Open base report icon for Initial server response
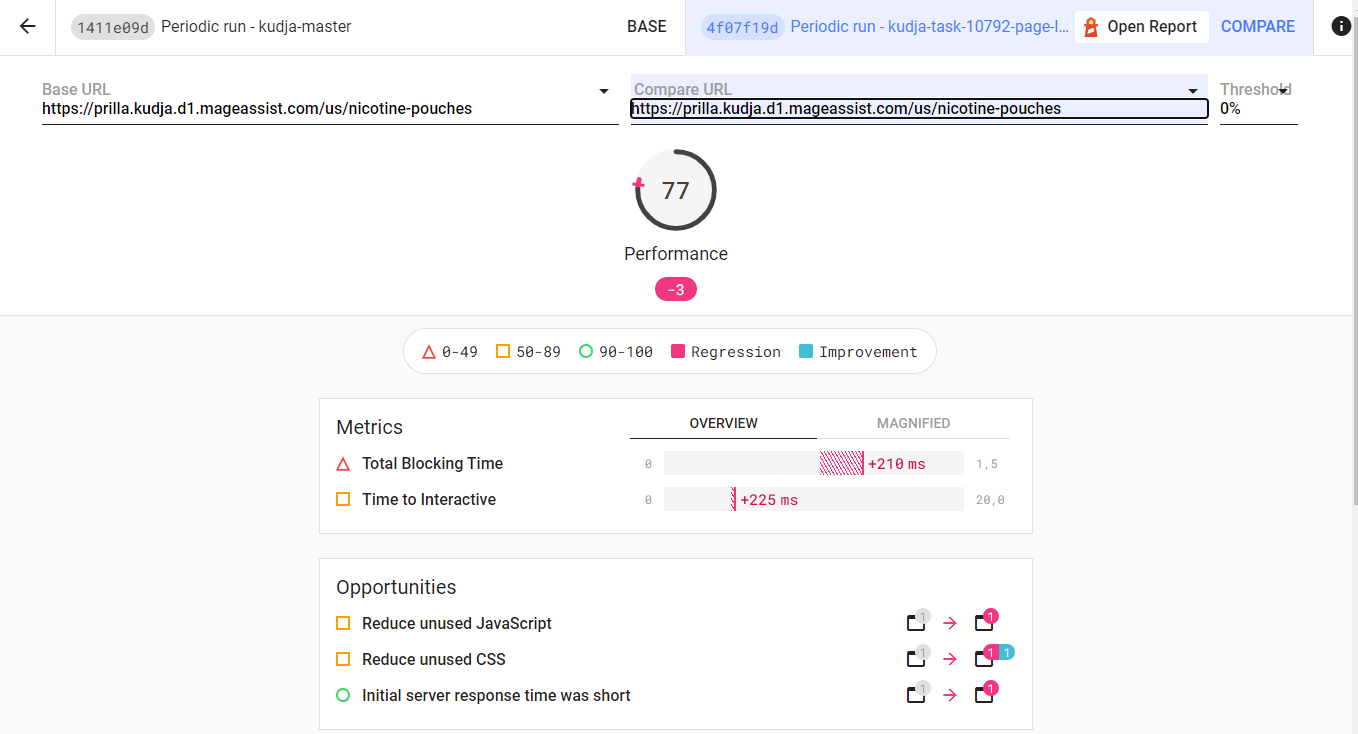This screenshot has width=1358, height=734. (x=916, y=695)
